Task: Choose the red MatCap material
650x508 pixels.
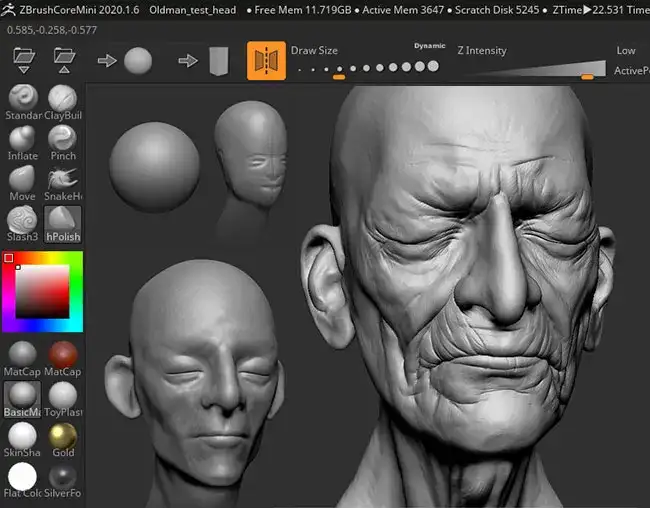Action: pos(63,359)
